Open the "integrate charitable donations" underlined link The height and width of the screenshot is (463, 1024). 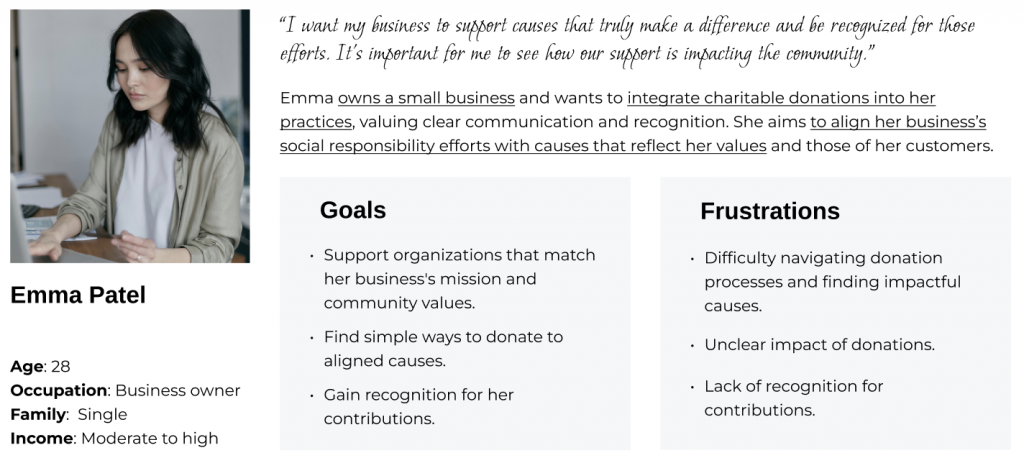pos(780,98)
